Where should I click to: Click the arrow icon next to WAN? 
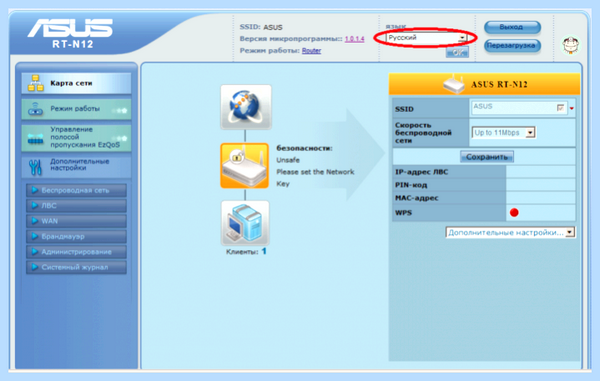click(x=34, y=221)
